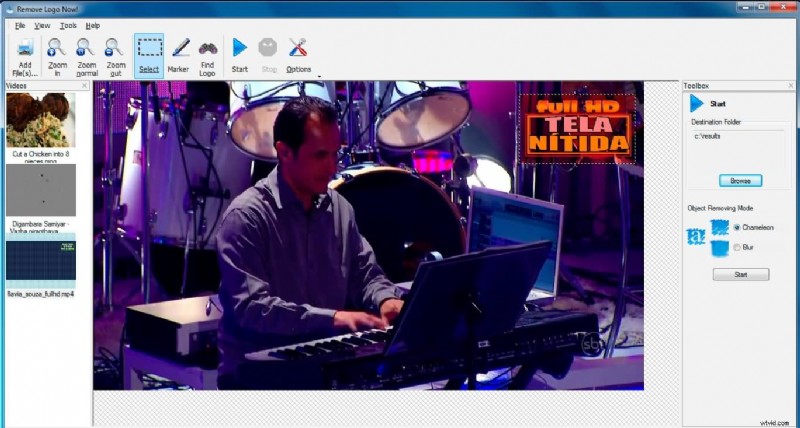Expand the toolbar overflow arrow after Options

click(x=319, y=75)
